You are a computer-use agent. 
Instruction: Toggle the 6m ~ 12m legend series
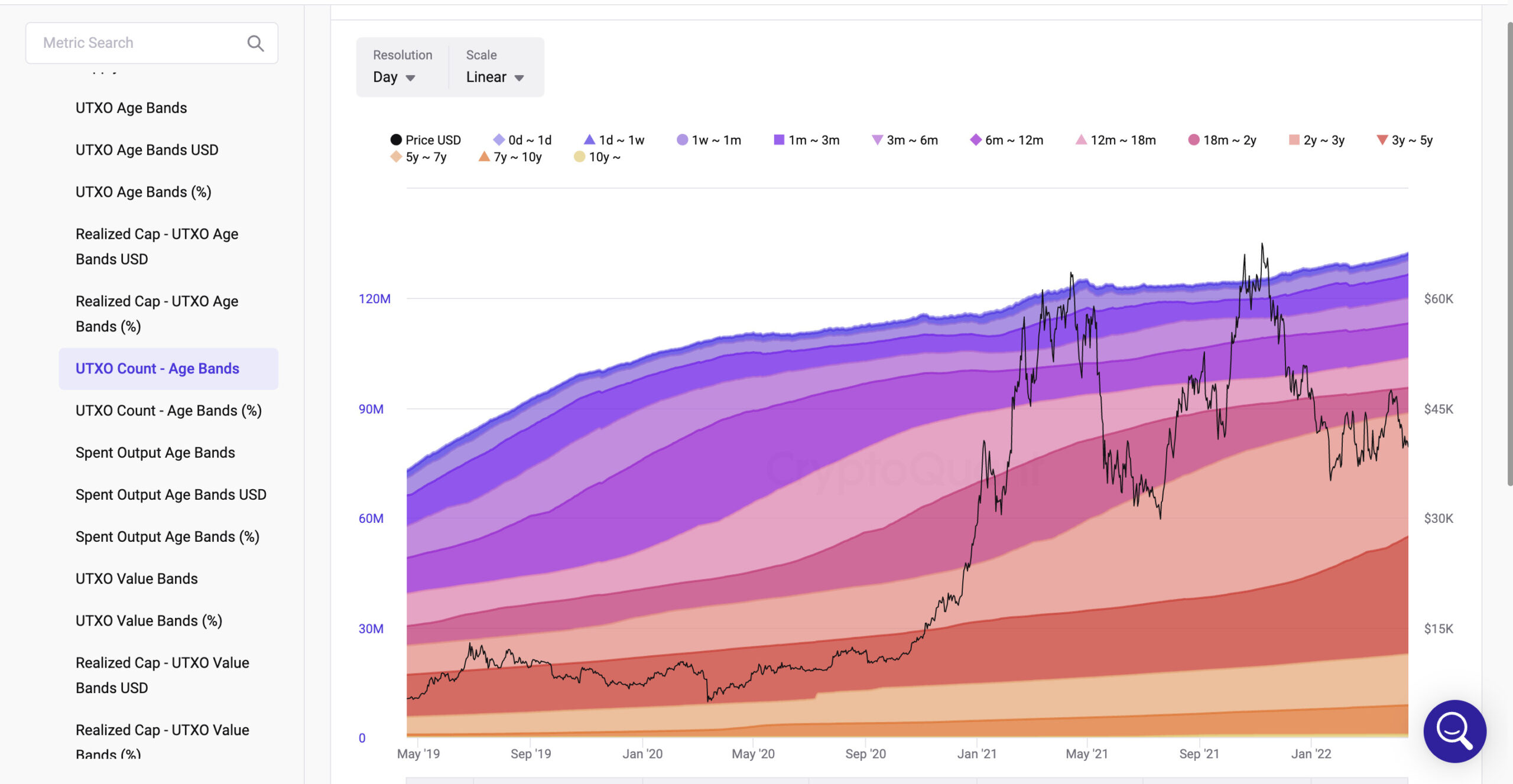pyautogui.click(x=1006, y=140)
